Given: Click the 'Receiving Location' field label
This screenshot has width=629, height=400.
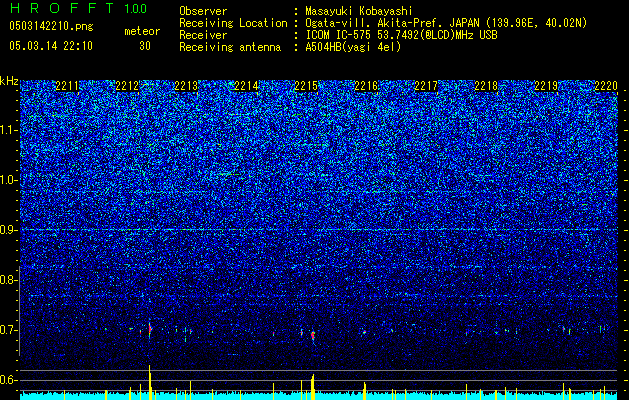Looking at the screenshot, I should [x=233, y=23].
